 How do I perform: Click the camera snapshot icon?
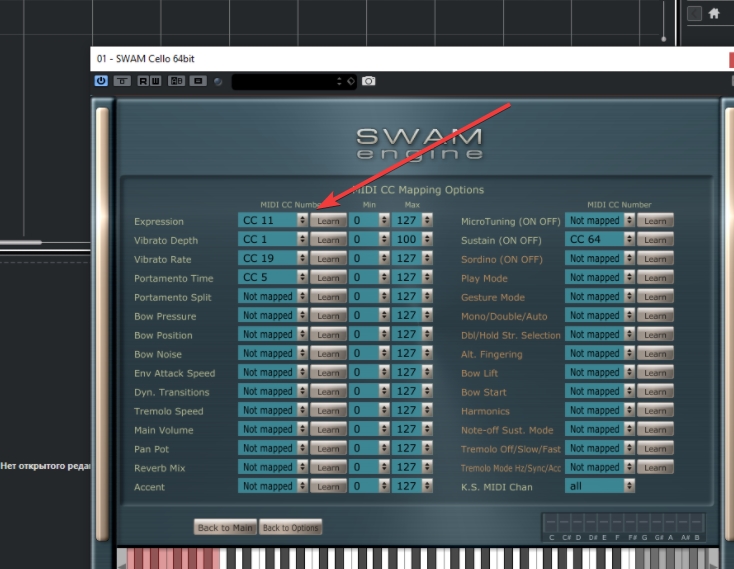(368, 81)
